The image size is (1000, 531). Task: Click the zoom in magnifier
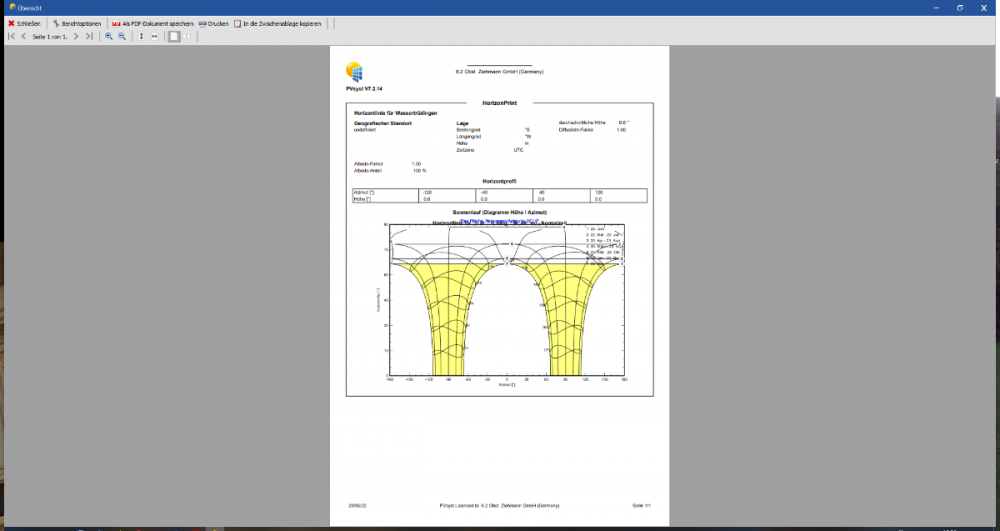[x=109, y=36]
